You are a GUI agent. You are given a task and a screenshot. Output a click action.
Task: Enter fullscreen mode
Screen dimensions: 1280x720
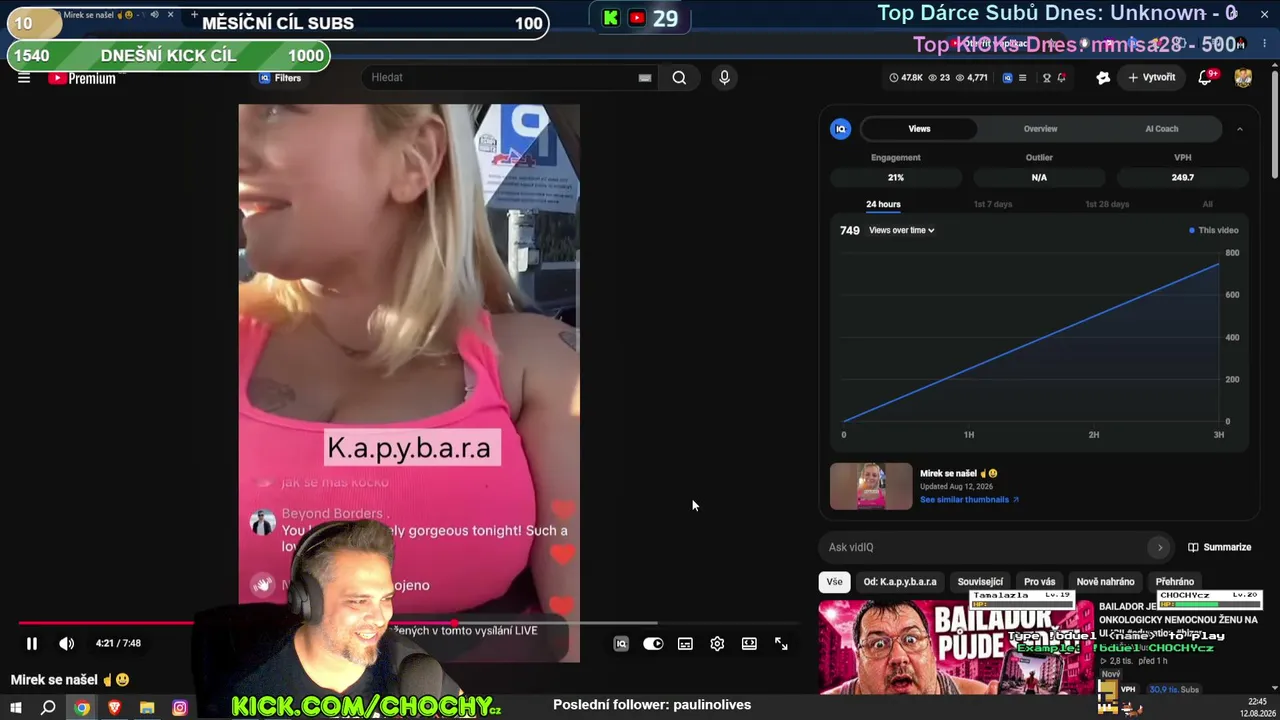point(781,644)
